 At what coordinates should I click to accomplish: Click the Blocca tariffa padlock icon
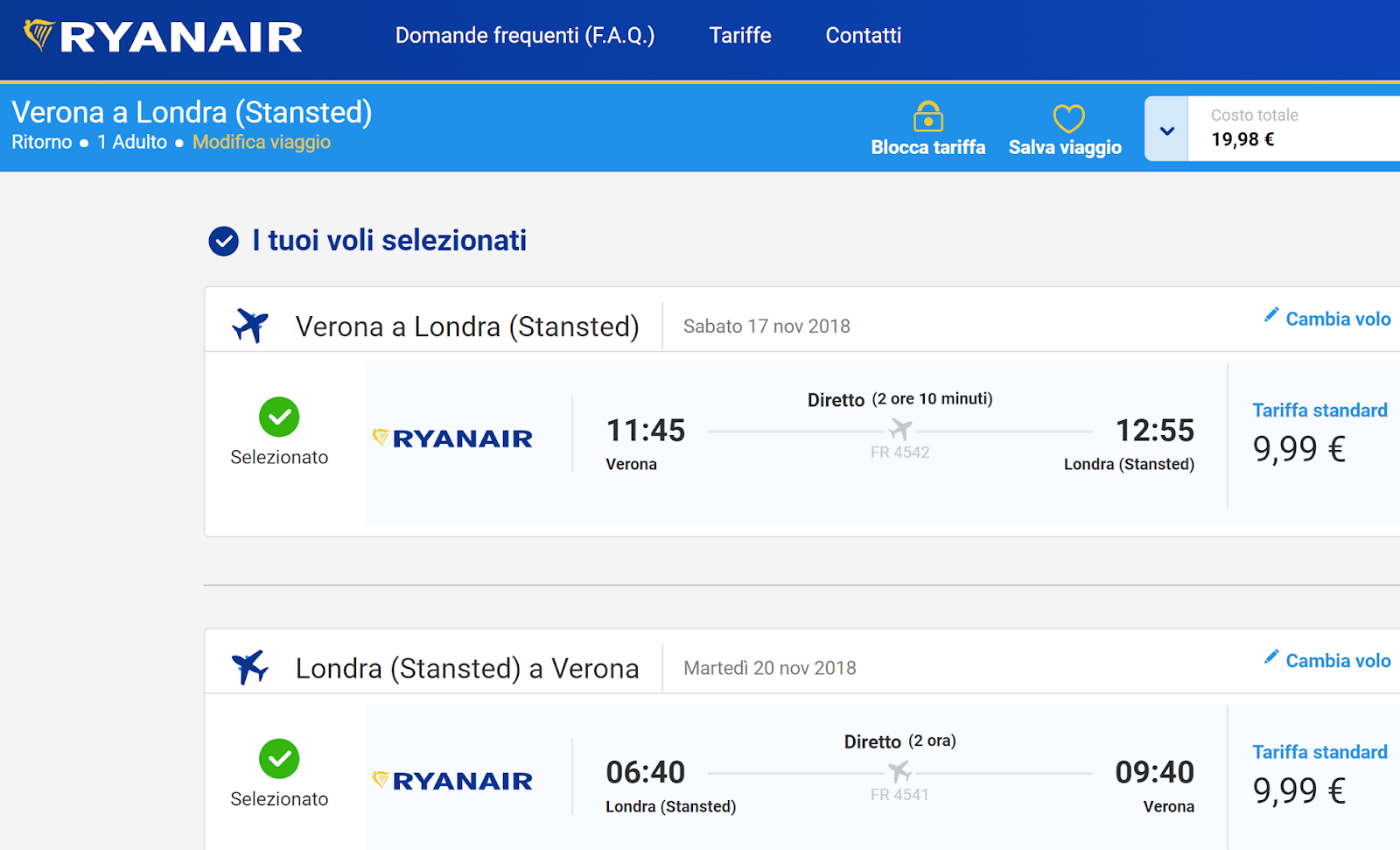[927, 116]
